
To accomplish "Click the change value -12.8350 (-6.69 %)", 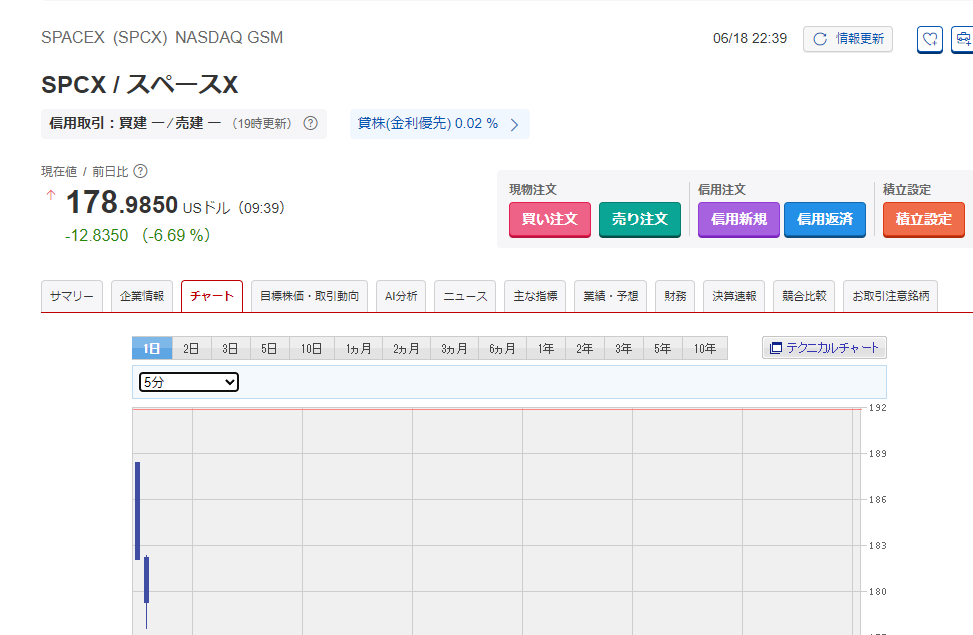I will point(138,235).
